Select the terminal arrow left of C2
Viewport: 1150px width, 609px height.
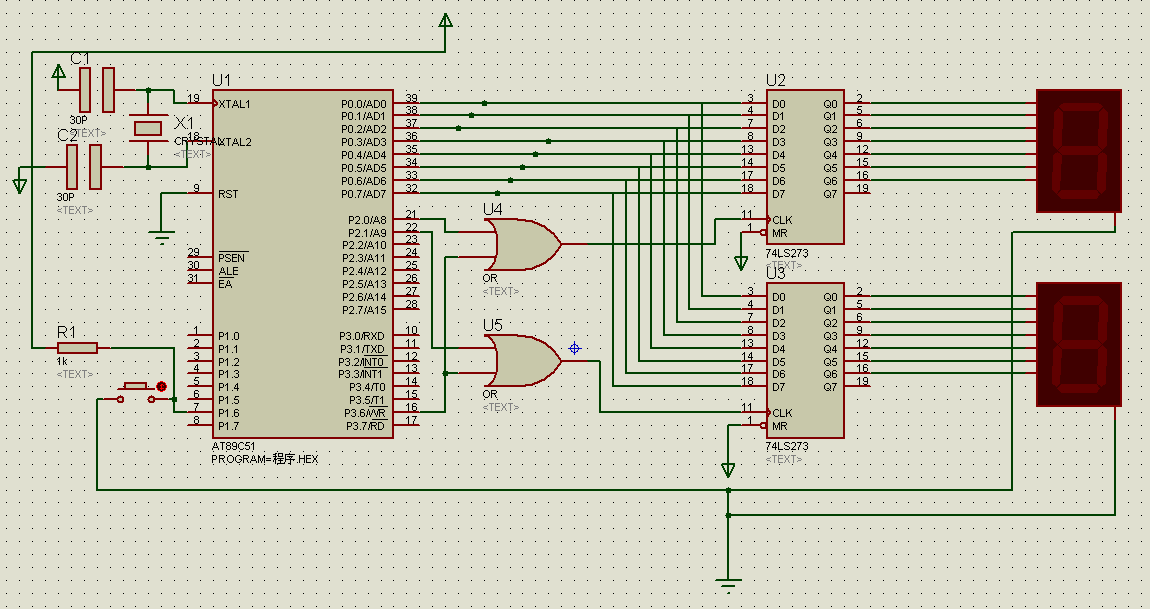tap(20, 186)
